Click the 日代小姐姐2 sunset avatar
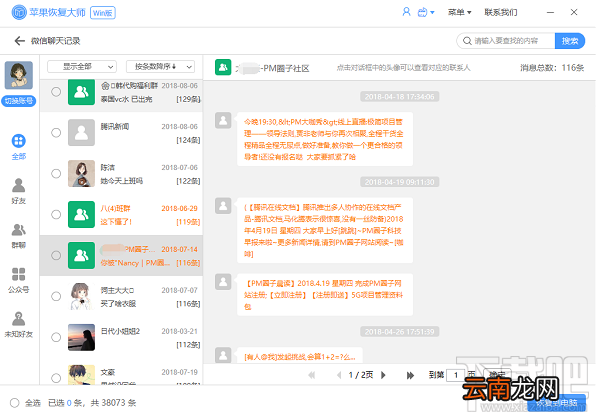Viewport: 596px width, 417px height. click(81, 337)
